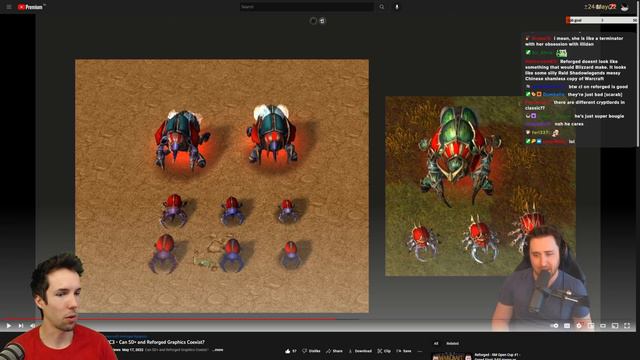Open the account avatar menu
The height and width of the screenshot is (360, 640).
point(624,7)
